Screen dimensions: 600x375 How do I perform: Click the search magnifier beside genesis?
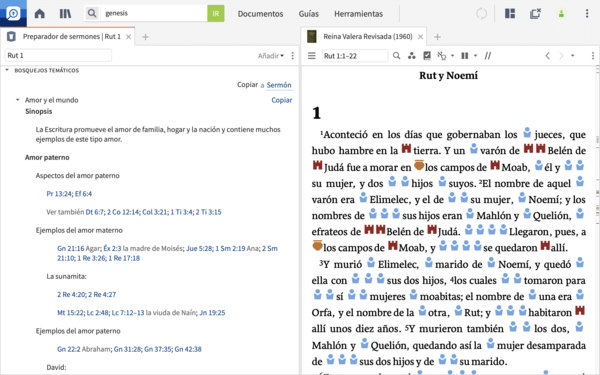coord(92,13)
